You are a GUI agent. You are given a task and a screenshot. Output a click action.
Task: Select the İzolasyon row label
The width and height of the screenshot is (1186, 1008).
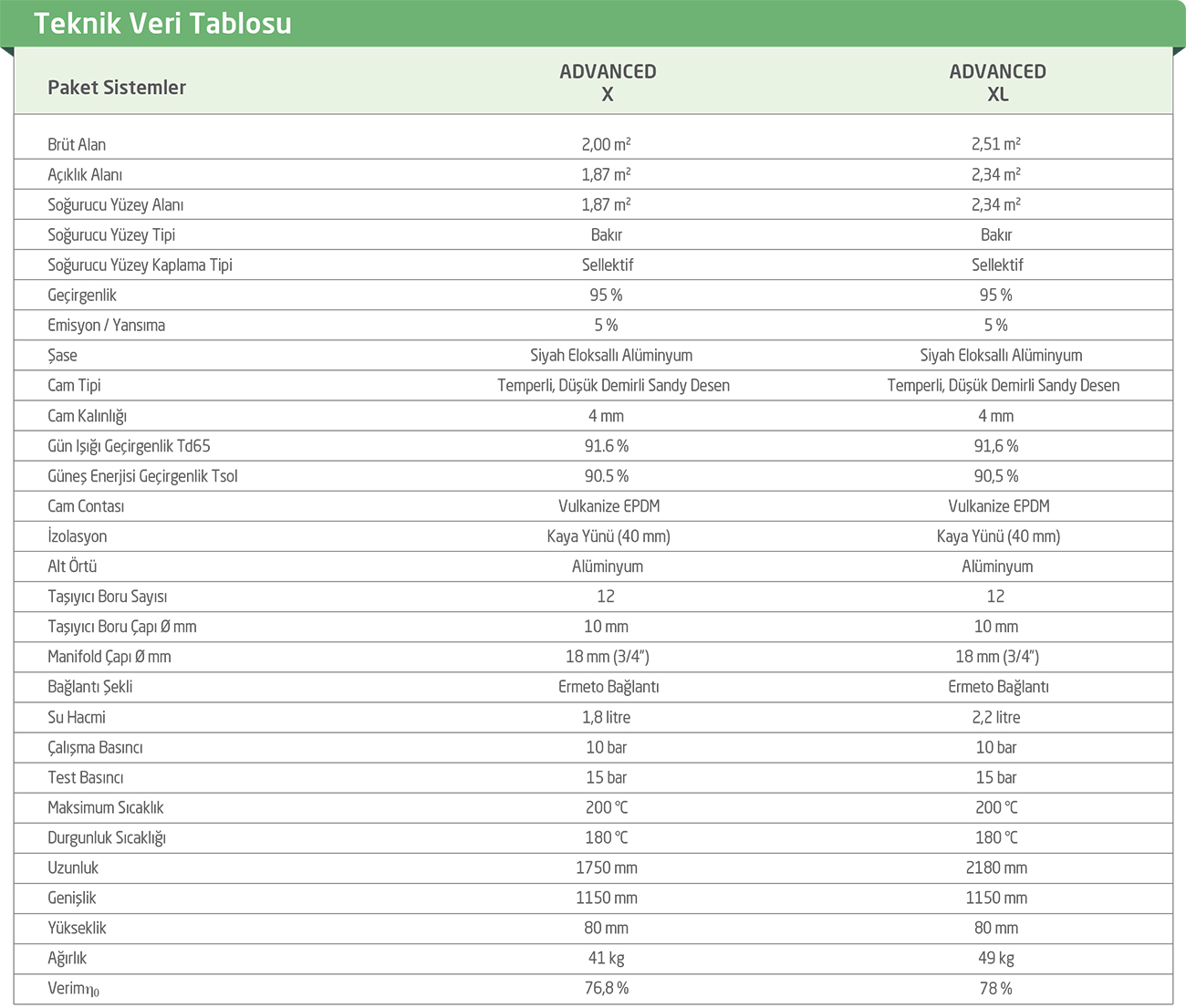[78, 536]
